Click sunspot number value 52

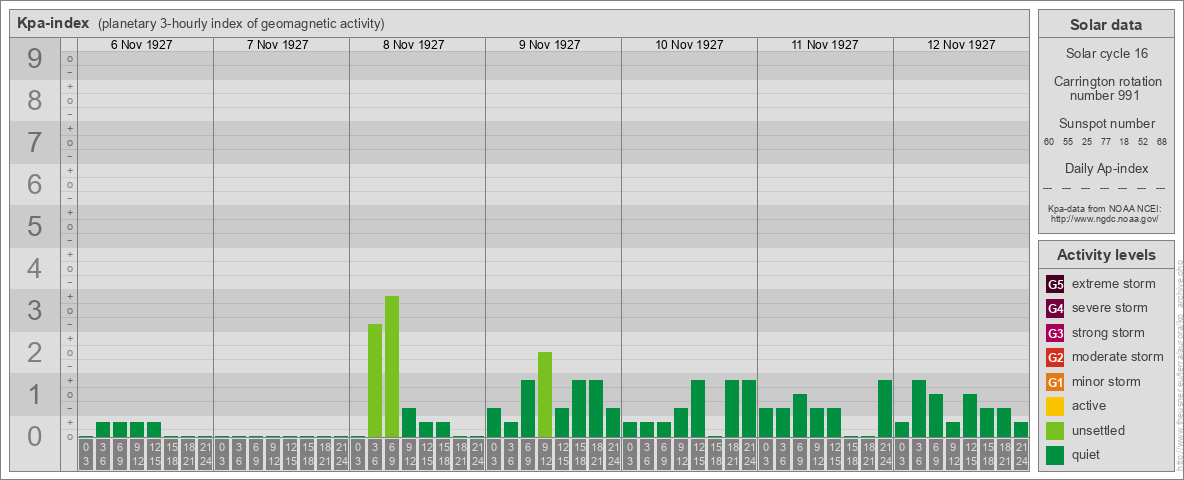tap(1143, 142)
